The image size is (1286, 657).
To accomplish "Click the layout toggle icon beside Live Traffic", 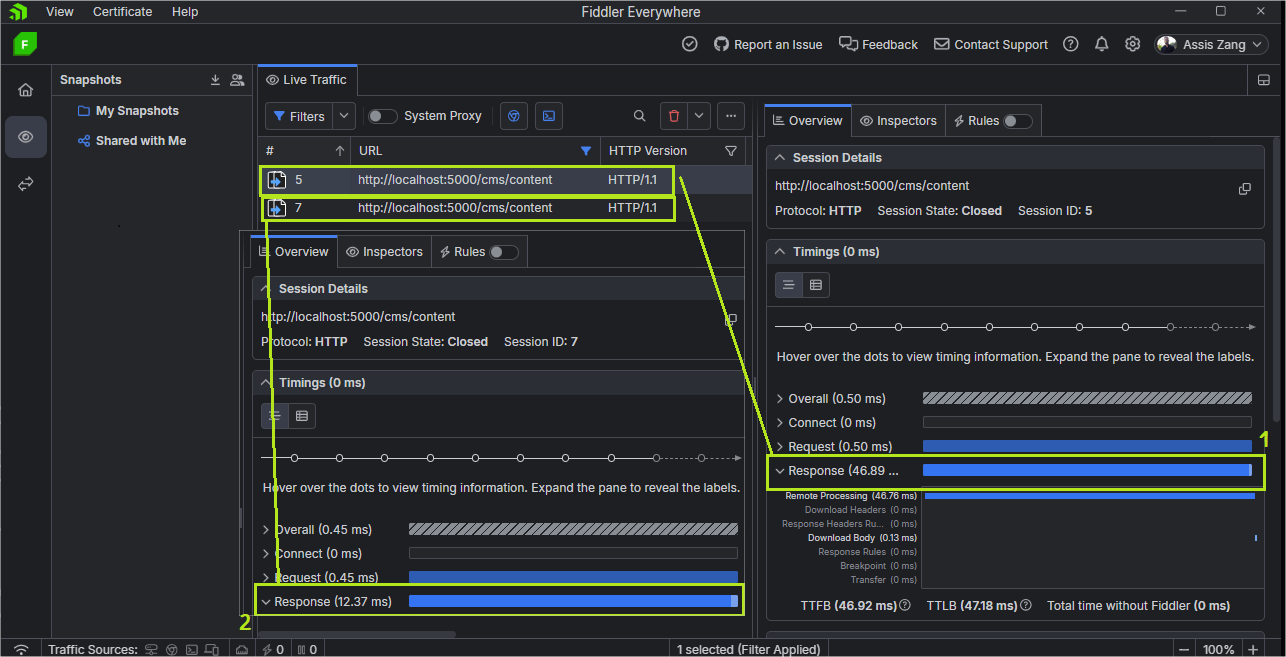I will (1263, 80).
